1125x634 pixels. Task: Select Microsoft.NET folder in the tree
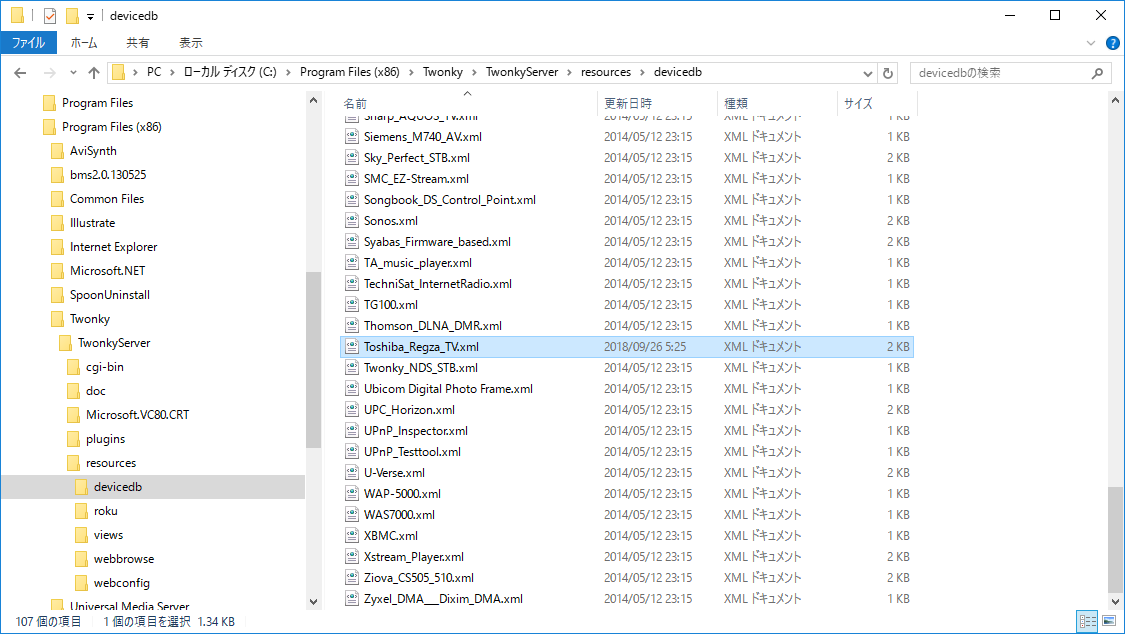108,271
